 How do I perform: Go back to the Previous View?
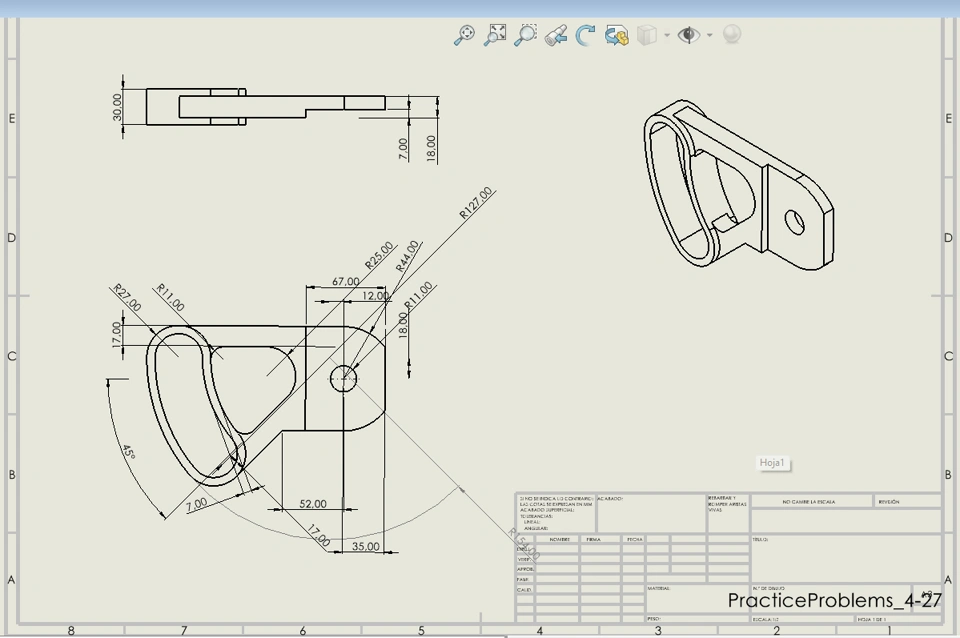(x=555, y=35)
